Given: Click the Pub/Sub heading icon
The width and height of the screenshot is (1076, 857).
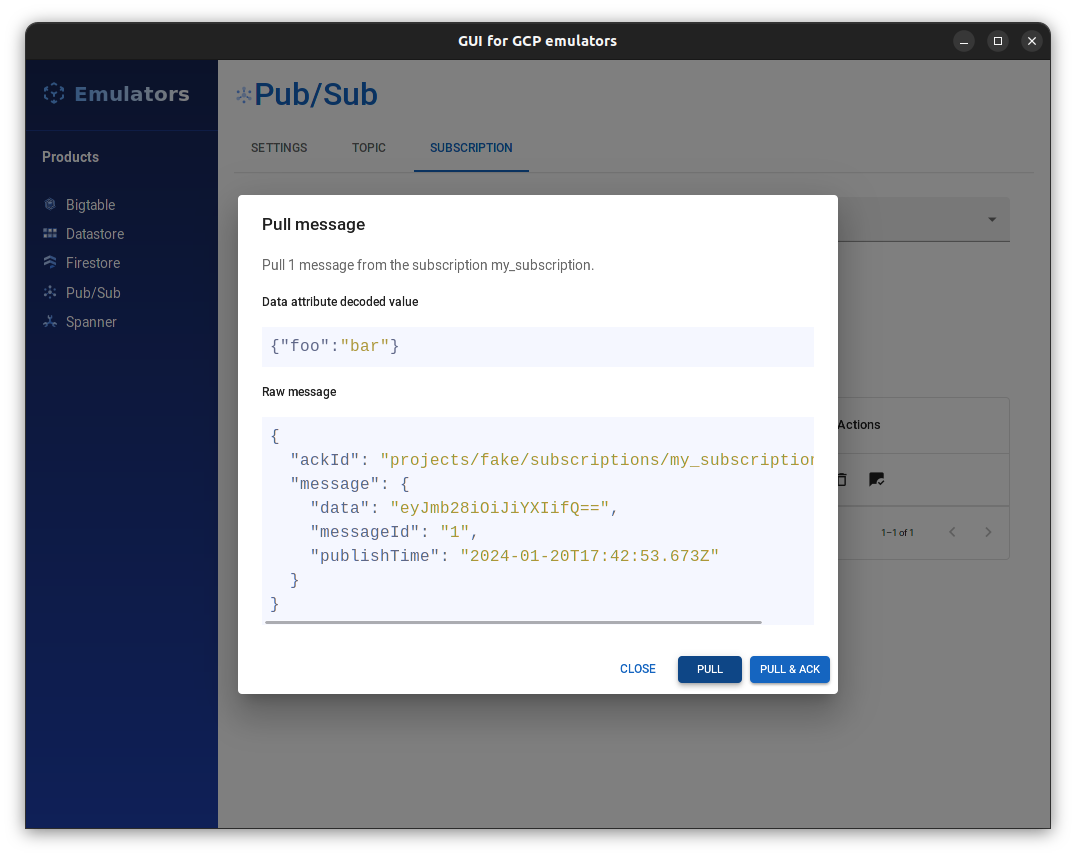Looking at the screenshot, I should click(244, 95).
